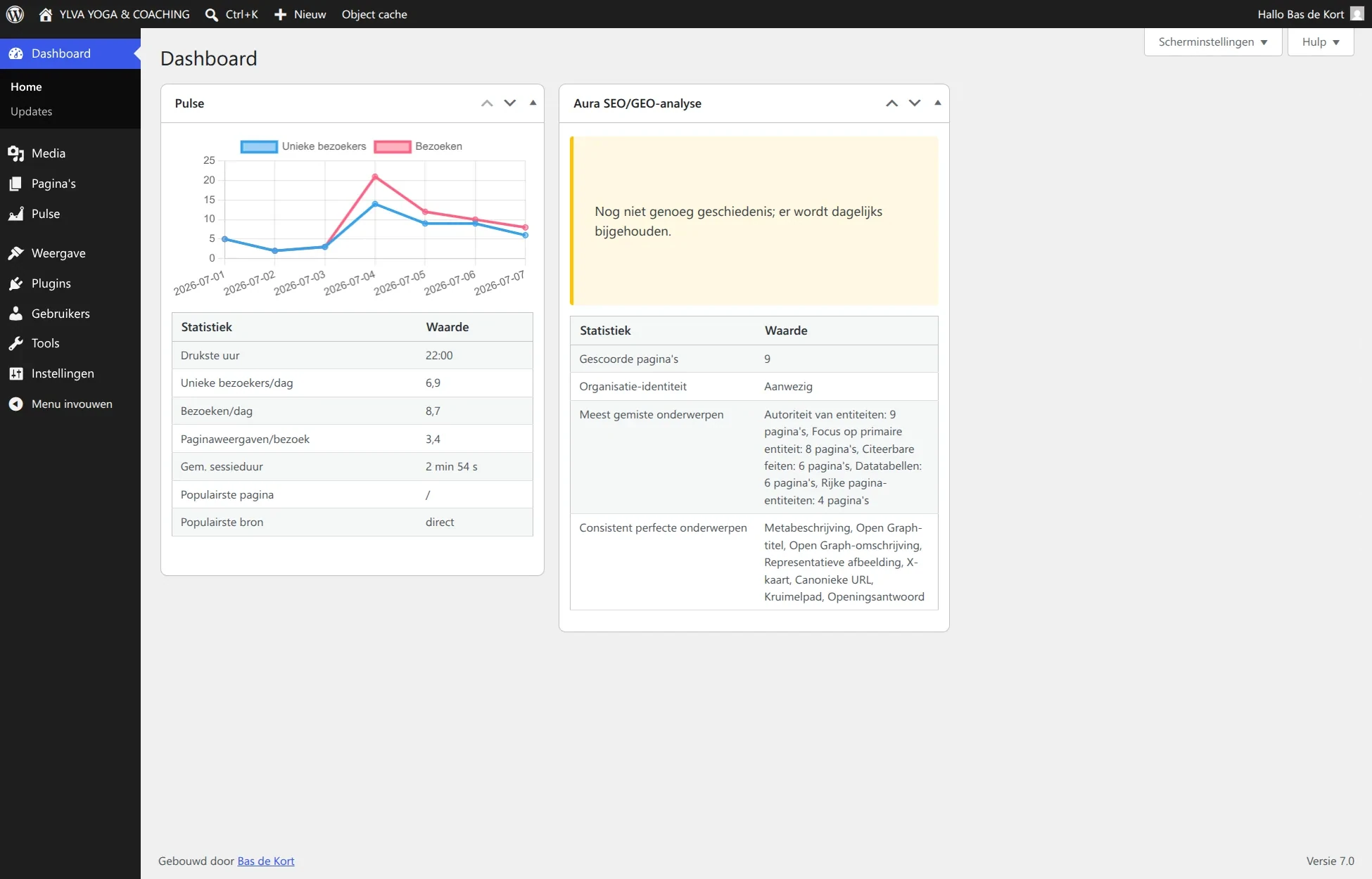Click the user avatar next to Hallo Bas de Kort
The height and width of the screenshot is (879, 1372).
point(1357,14)
